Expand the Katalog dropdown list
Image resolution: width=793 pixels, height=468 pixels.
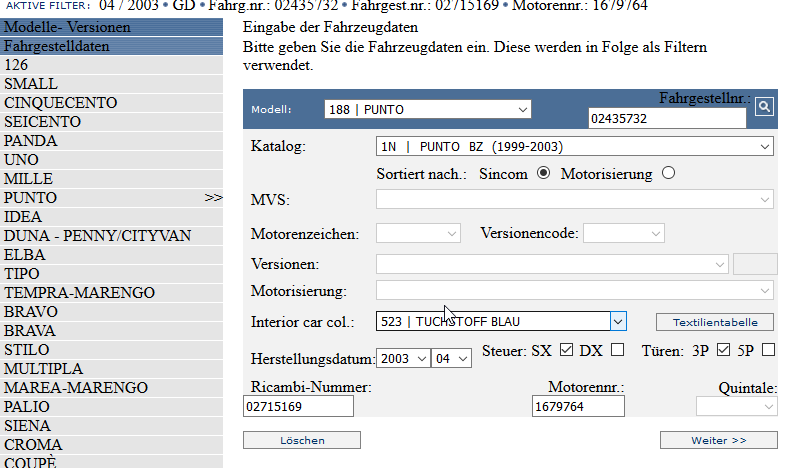575,147
